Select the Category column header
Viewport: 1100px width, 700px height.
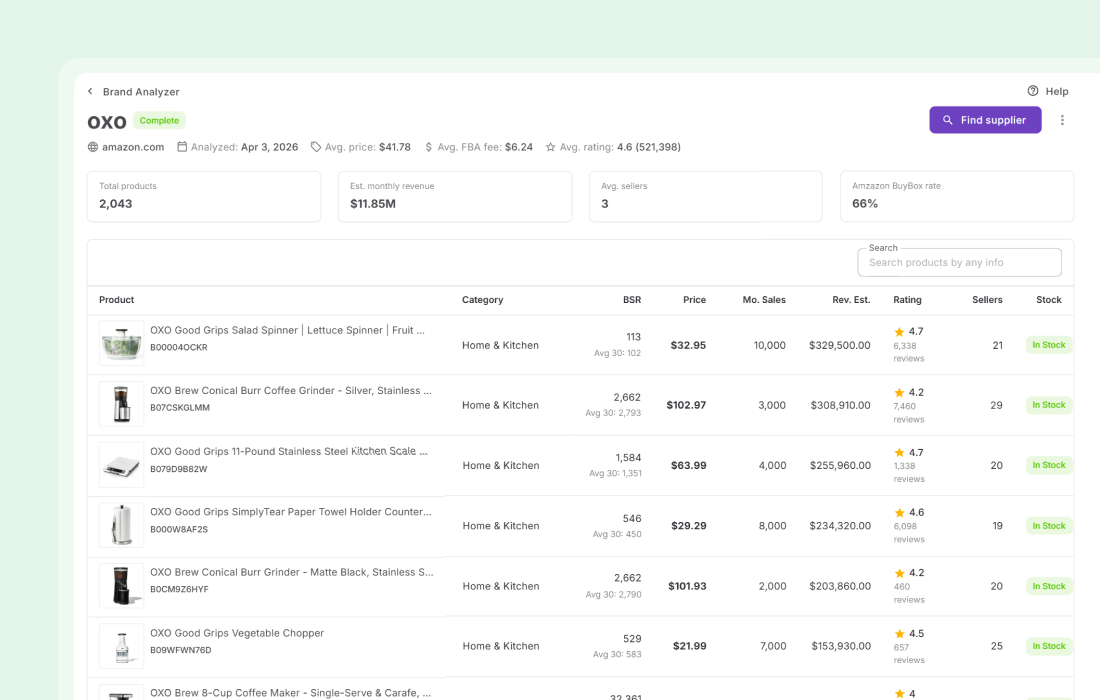(482, 300)
